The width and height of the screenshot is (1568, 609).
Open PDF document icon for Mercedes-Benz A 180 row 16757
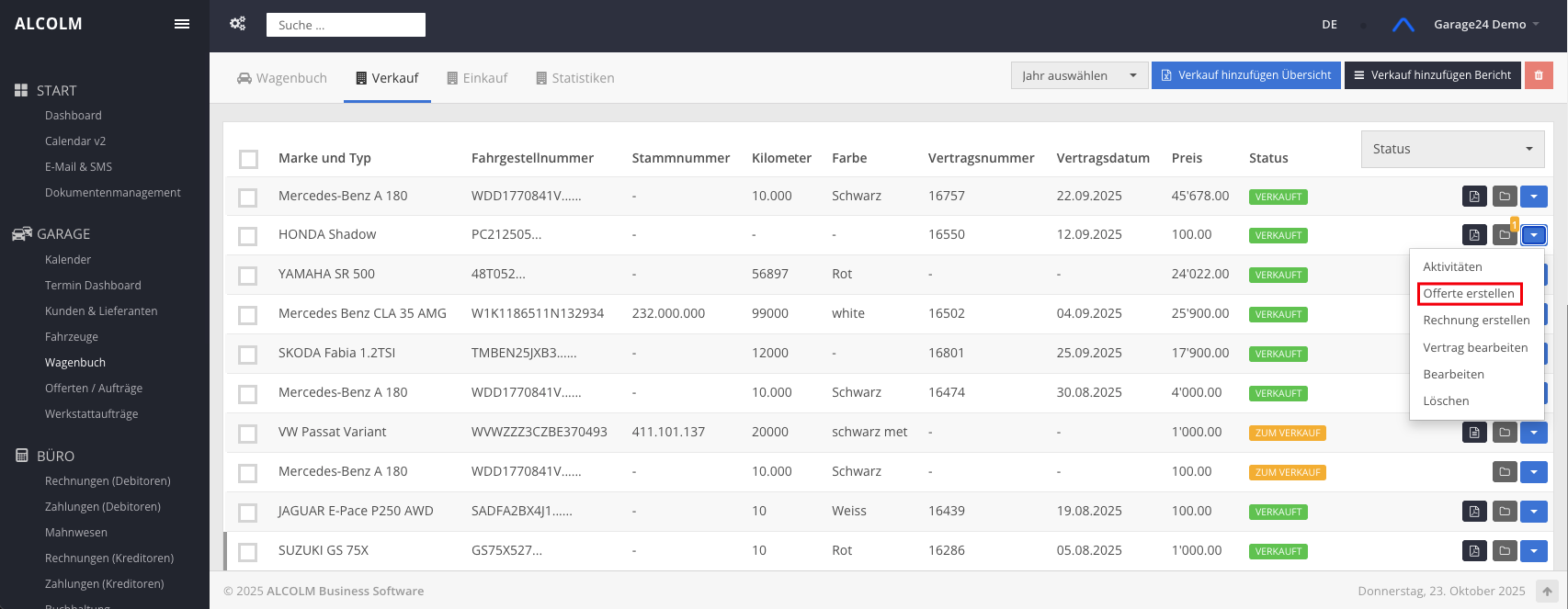tap(1474, 197)
